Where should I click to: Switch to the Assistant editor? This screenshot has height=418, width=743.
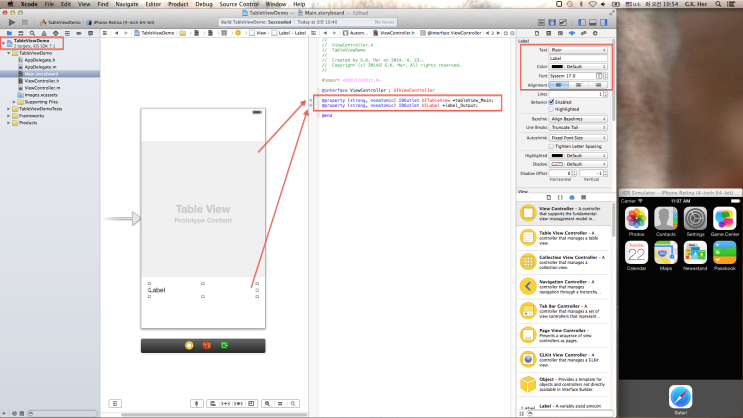552,22
